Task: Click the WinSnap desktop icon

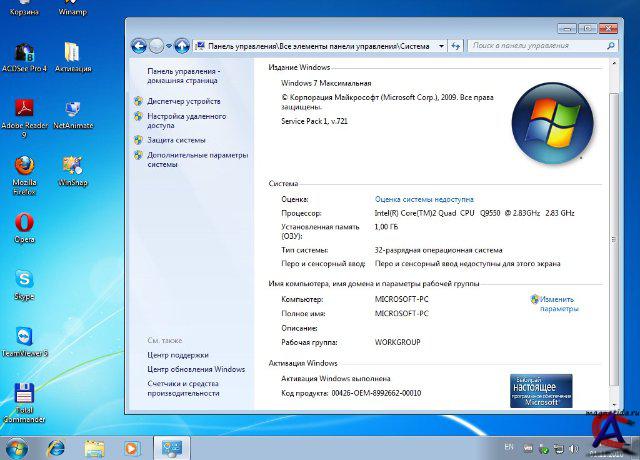Action: click(x=72, y=166)
